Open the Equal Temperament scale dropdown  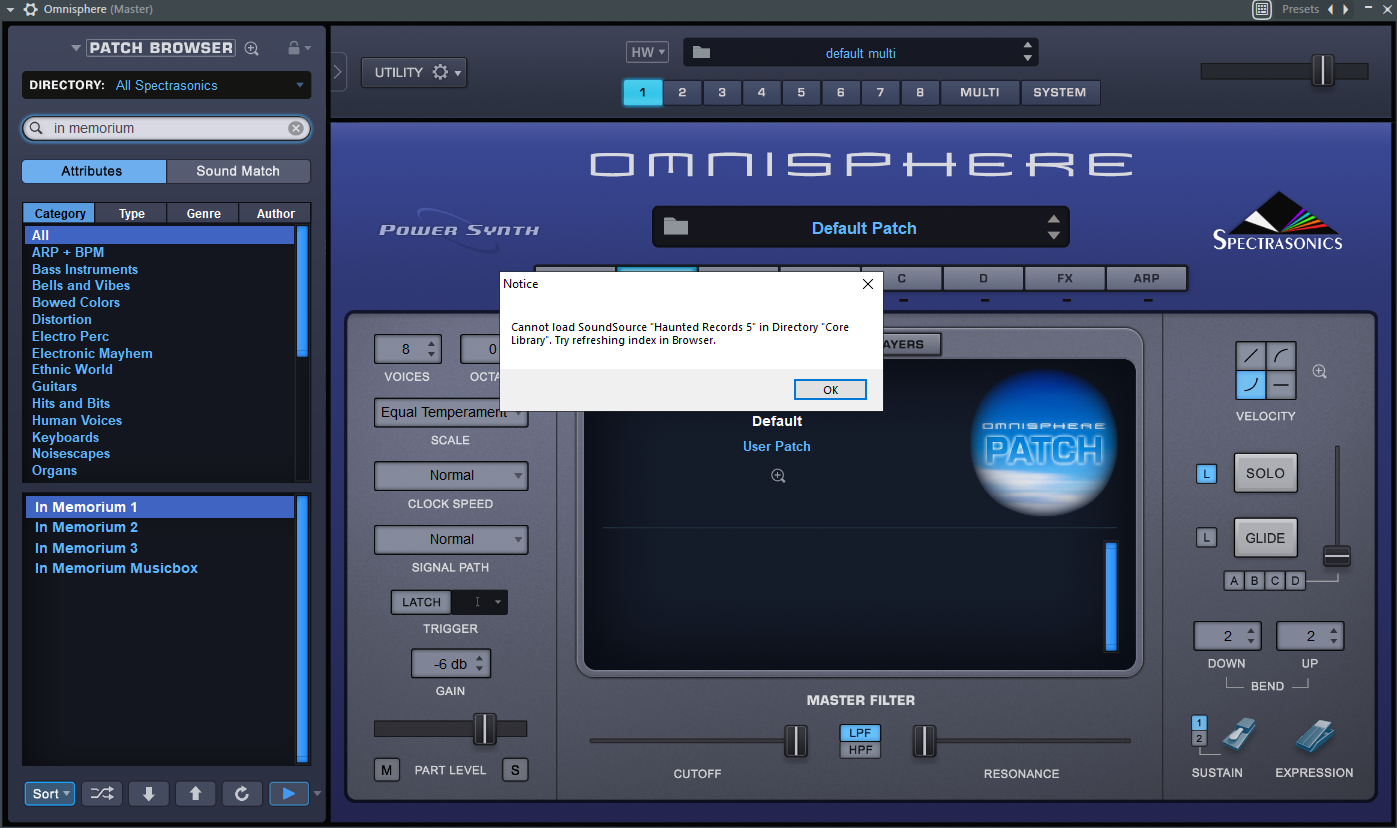[x=451, y=412]
